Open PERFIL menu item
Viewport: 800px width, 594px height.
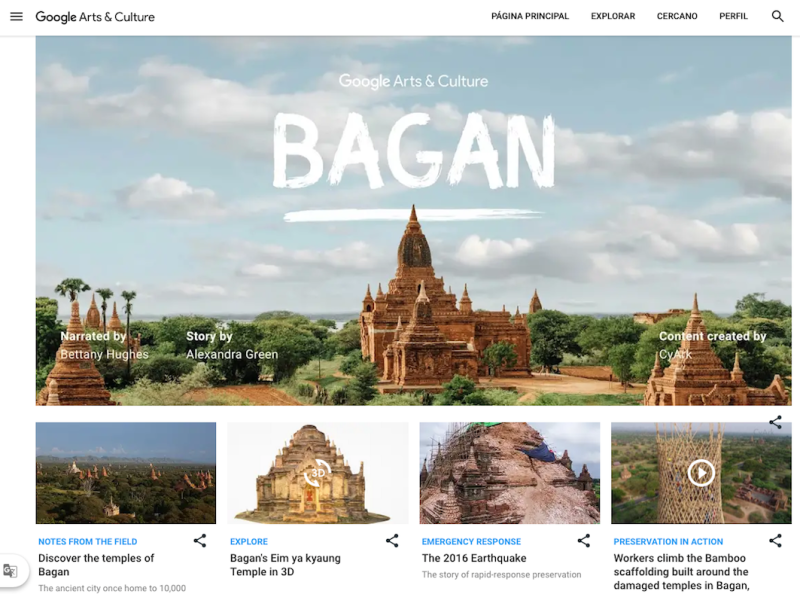point(733,16)
